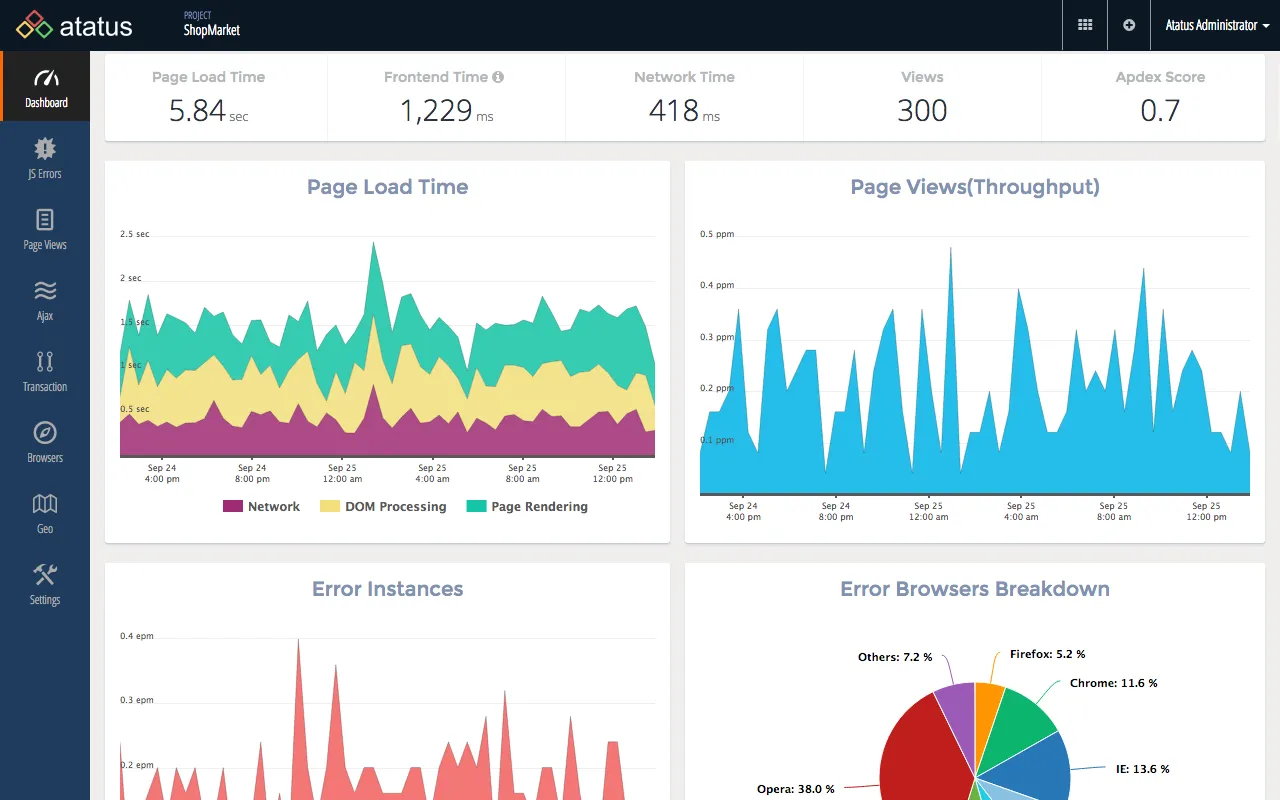
Task: Toggle the Network series in legend
Action: [262, 506]
